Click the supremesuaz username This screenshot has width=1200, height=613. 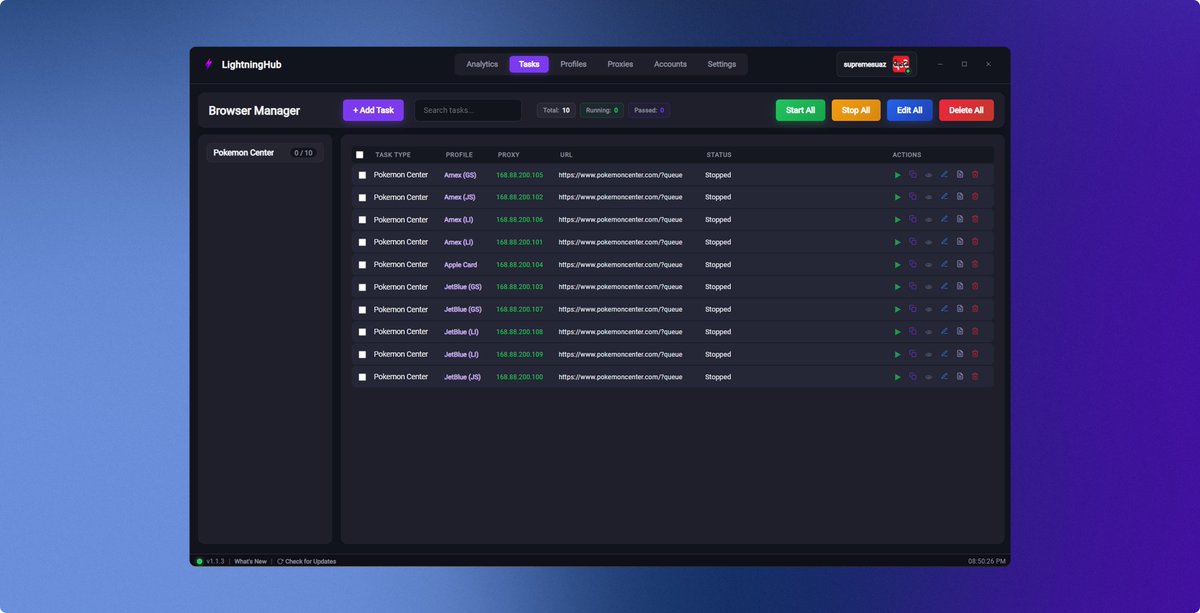tap(865, 64)
